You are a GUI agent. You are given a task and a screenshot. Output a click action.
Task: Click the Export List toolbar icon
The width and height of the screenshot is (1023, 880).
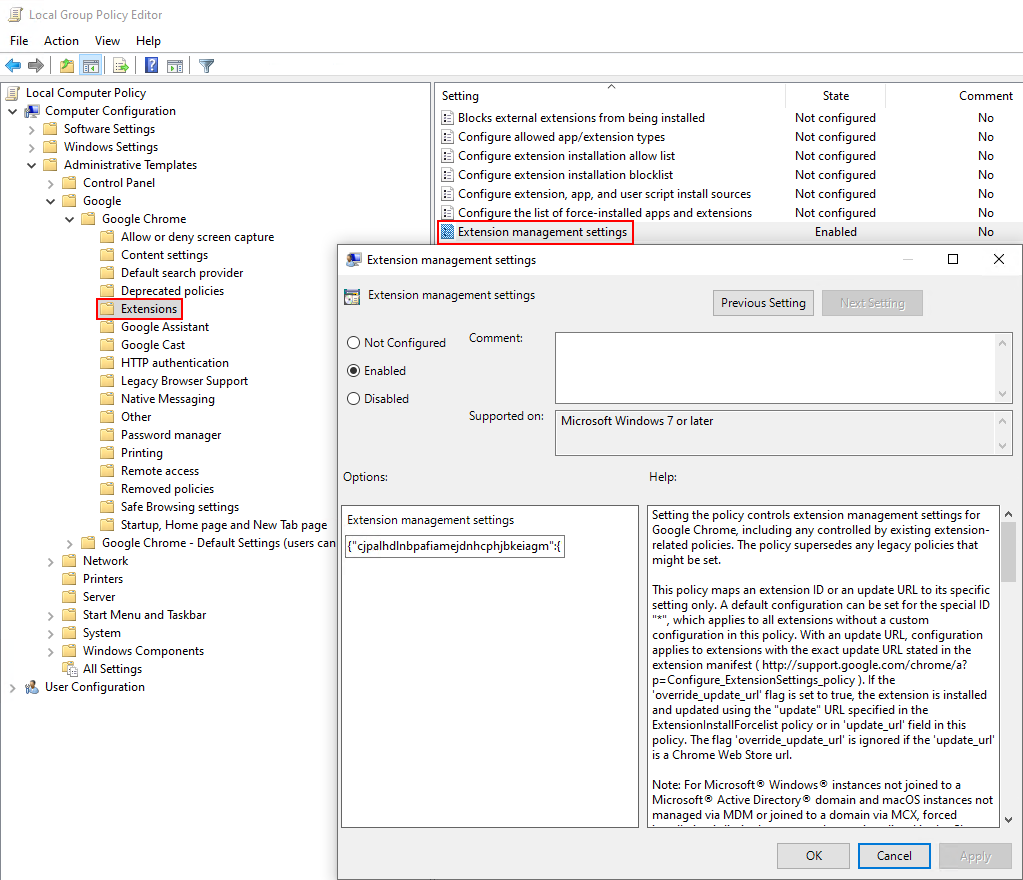(x=121, y=65)
